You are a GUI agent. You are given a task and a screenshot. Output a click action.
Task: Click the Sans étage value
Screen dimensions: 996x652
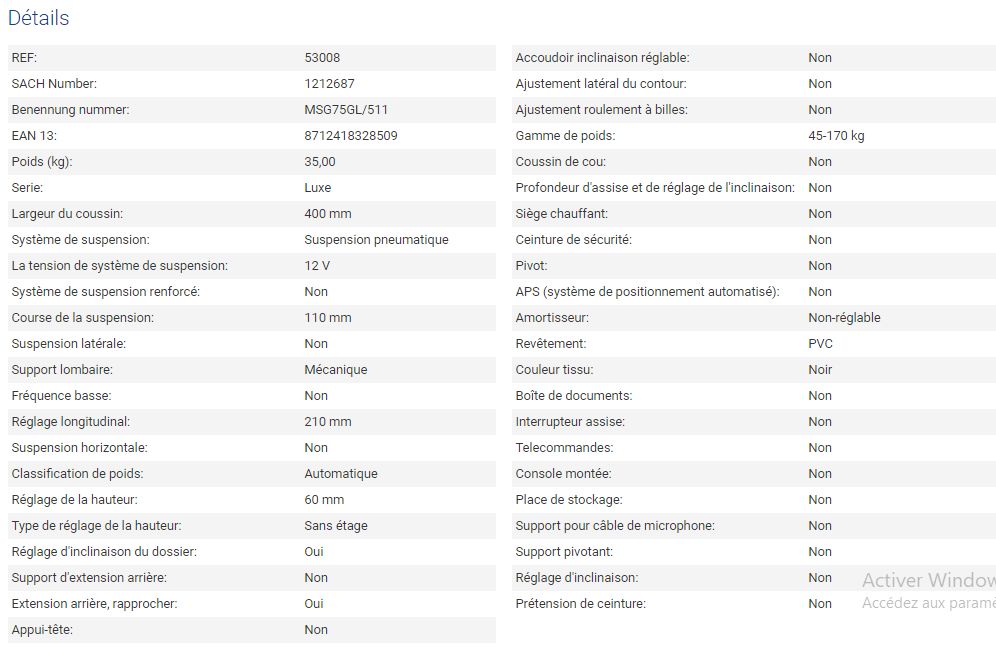point(335,526)
